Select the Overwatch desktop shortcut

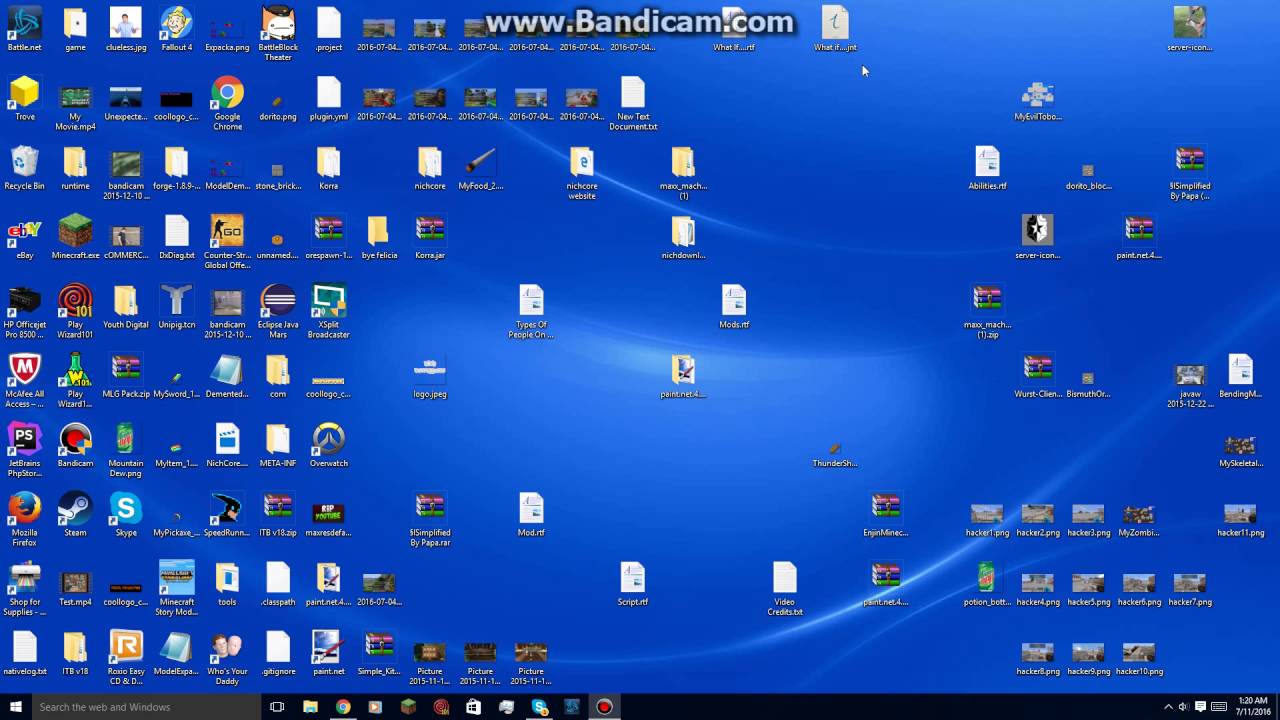[x=328, y=444]
